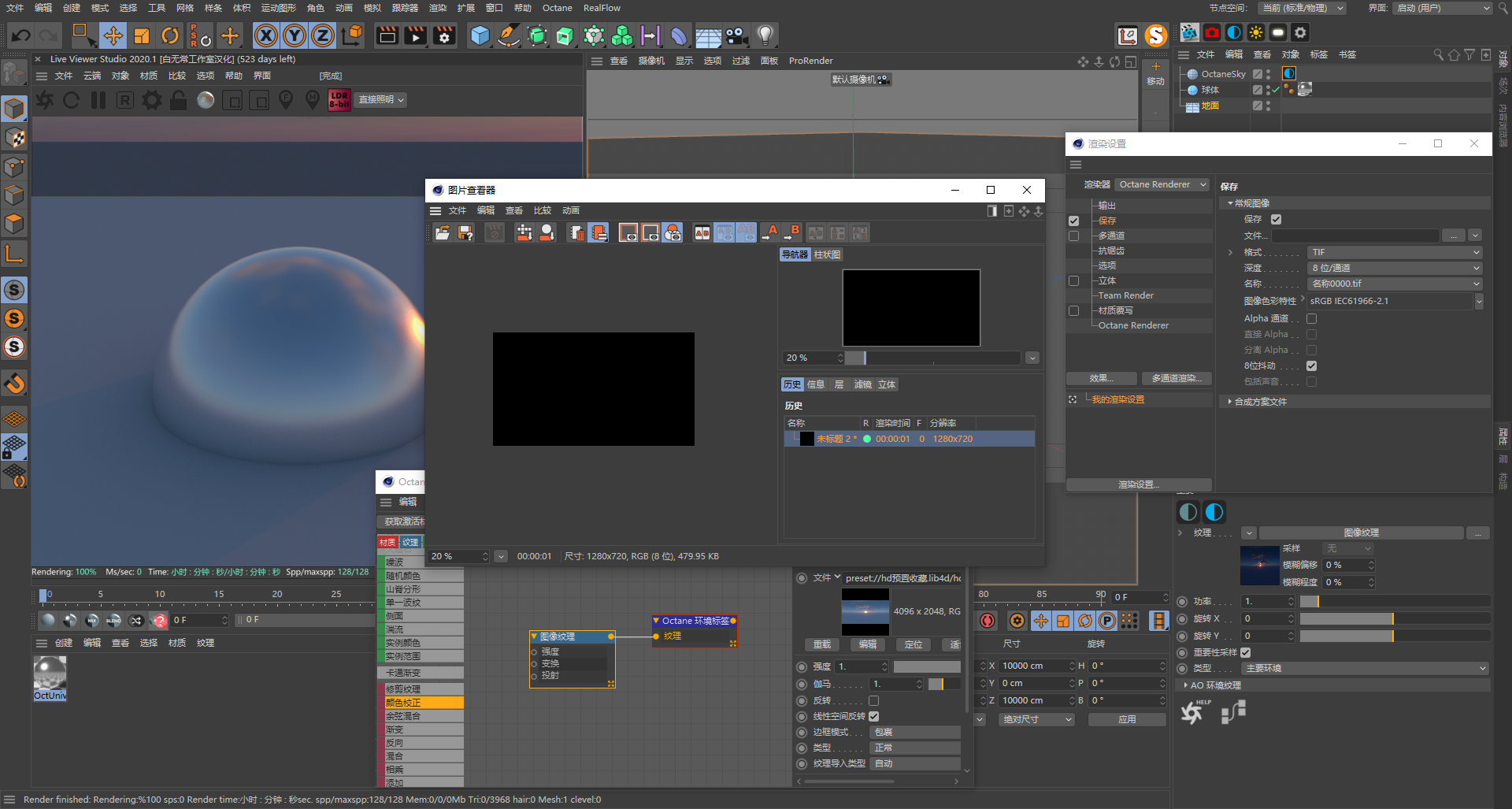Screen dimensions: 1512x809
Task: Open the Octane menu in main menu bar
Action: coord(558,8)
